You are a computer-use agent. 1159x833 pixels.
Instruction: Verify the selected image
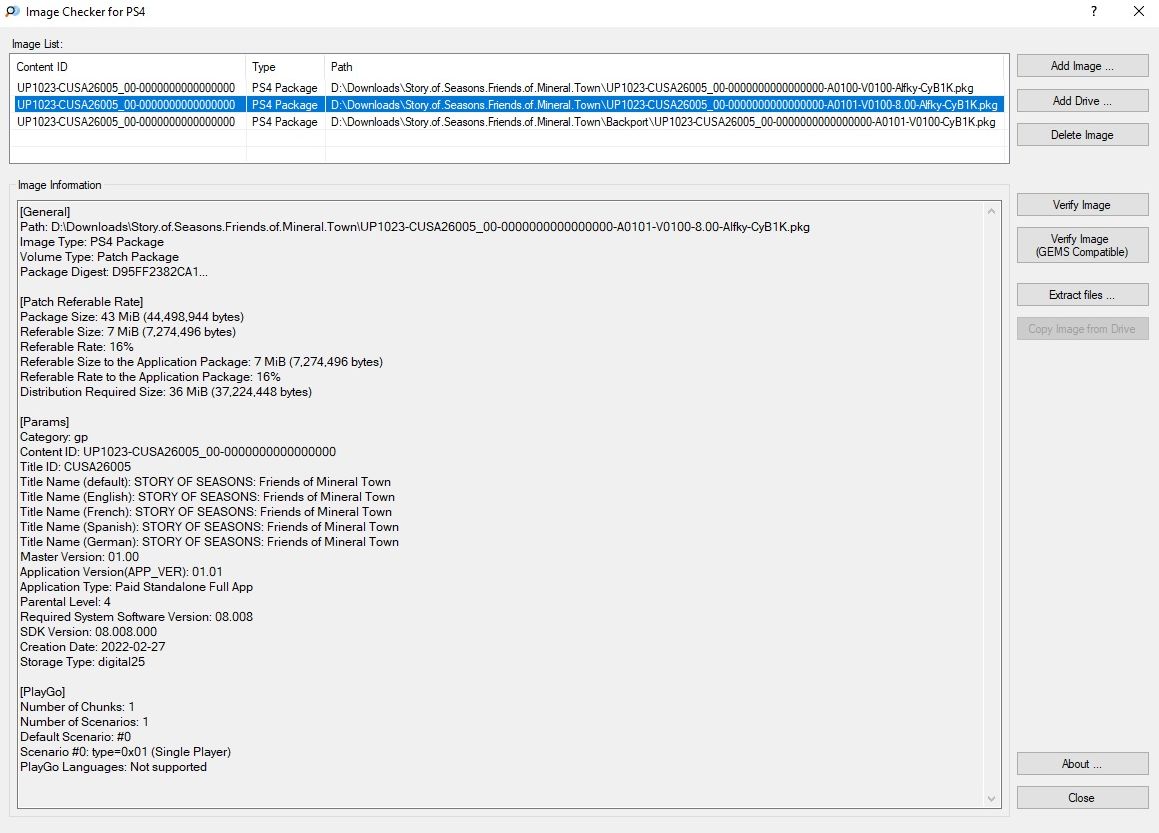point(1082,205)
